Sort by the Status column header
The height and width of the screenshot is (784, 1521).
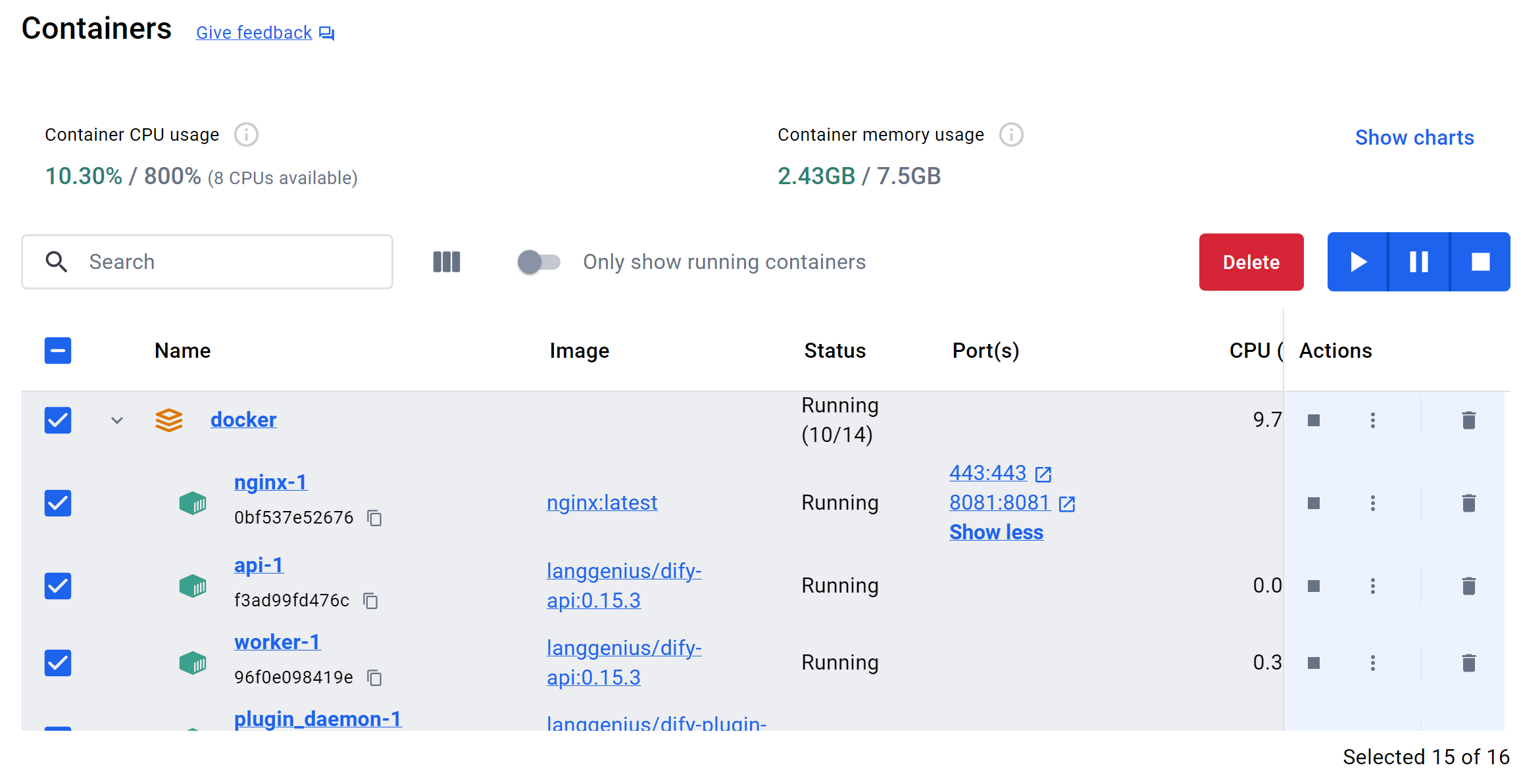coord(835,351)
